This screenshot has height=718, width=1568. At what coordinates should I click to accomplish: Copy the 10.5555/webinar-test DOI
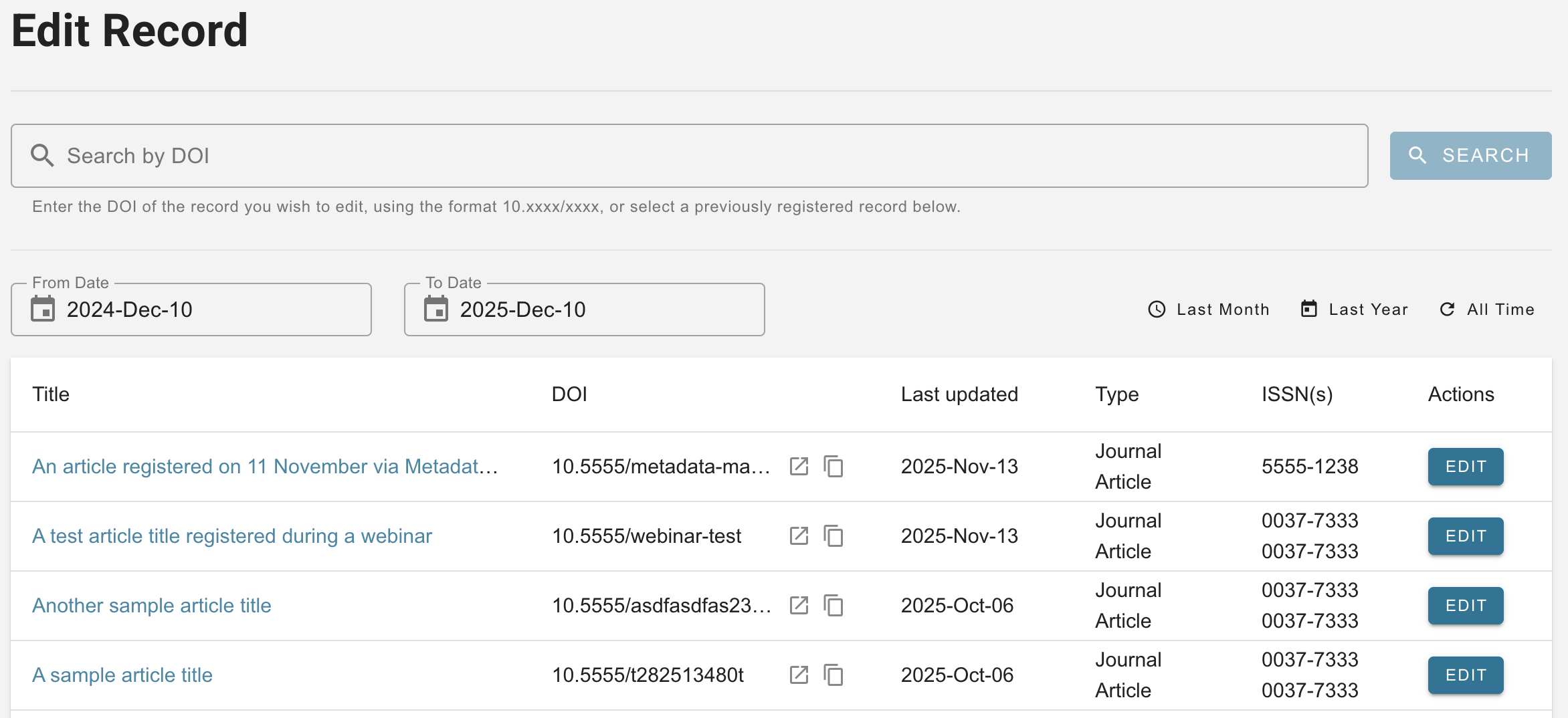click(834, 535)
